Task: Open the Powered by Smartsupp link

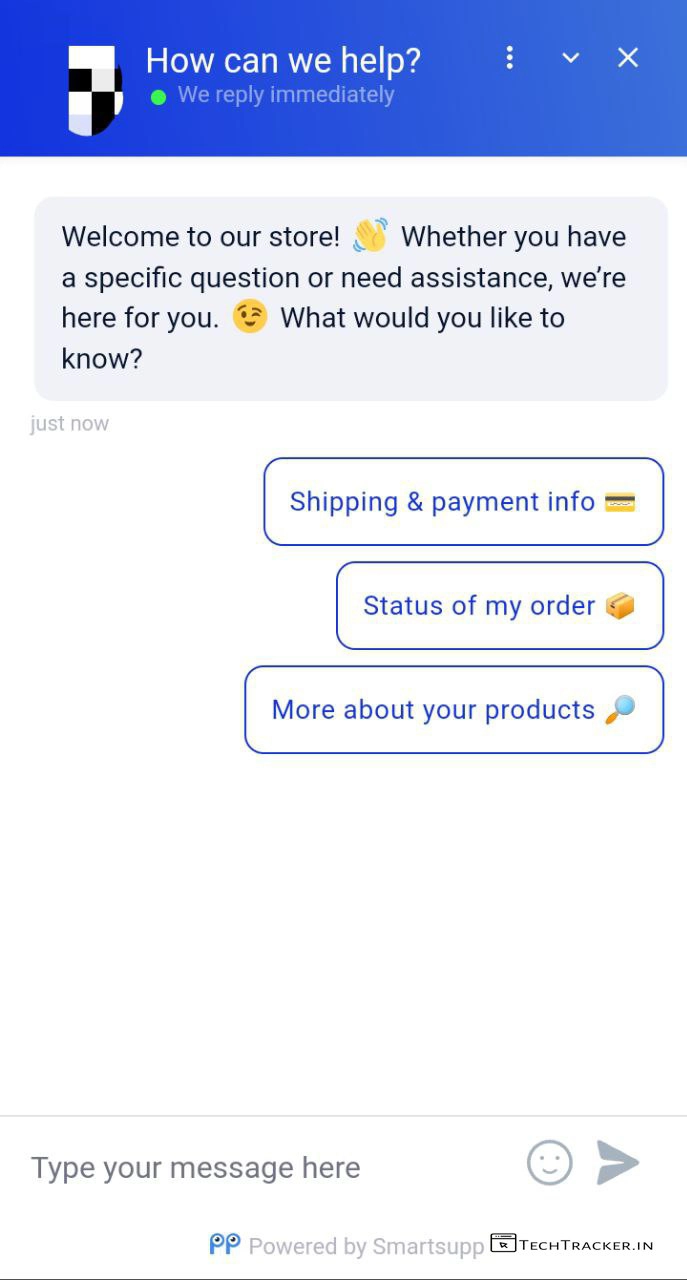Action: click(x=366, y=1246)
